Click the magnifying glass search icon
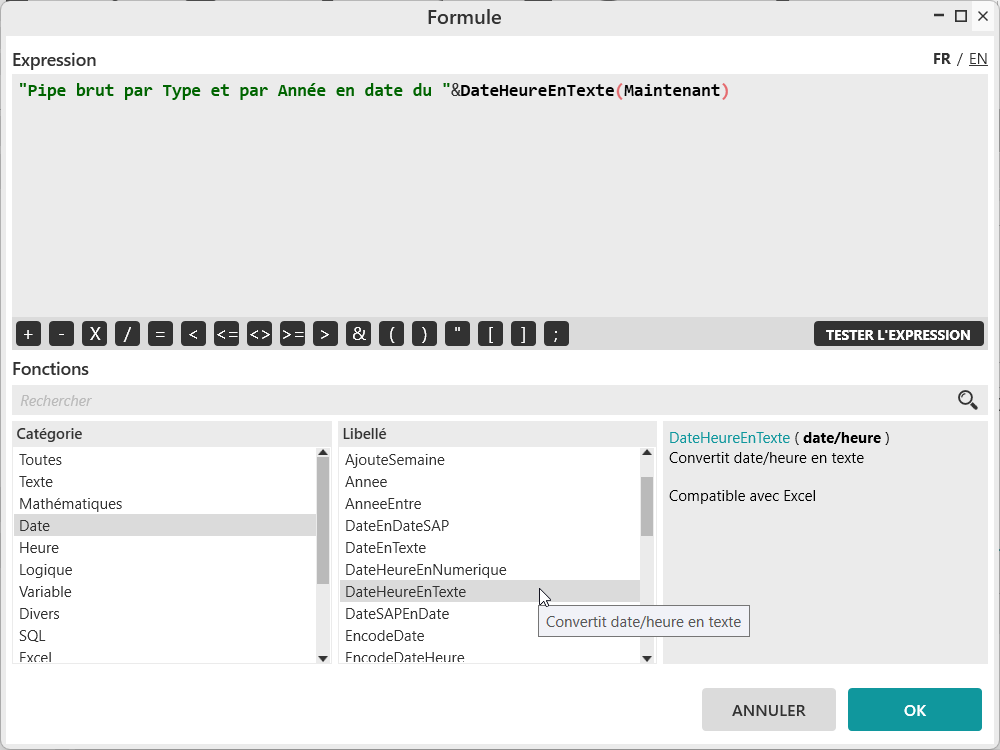 point(967,400)
